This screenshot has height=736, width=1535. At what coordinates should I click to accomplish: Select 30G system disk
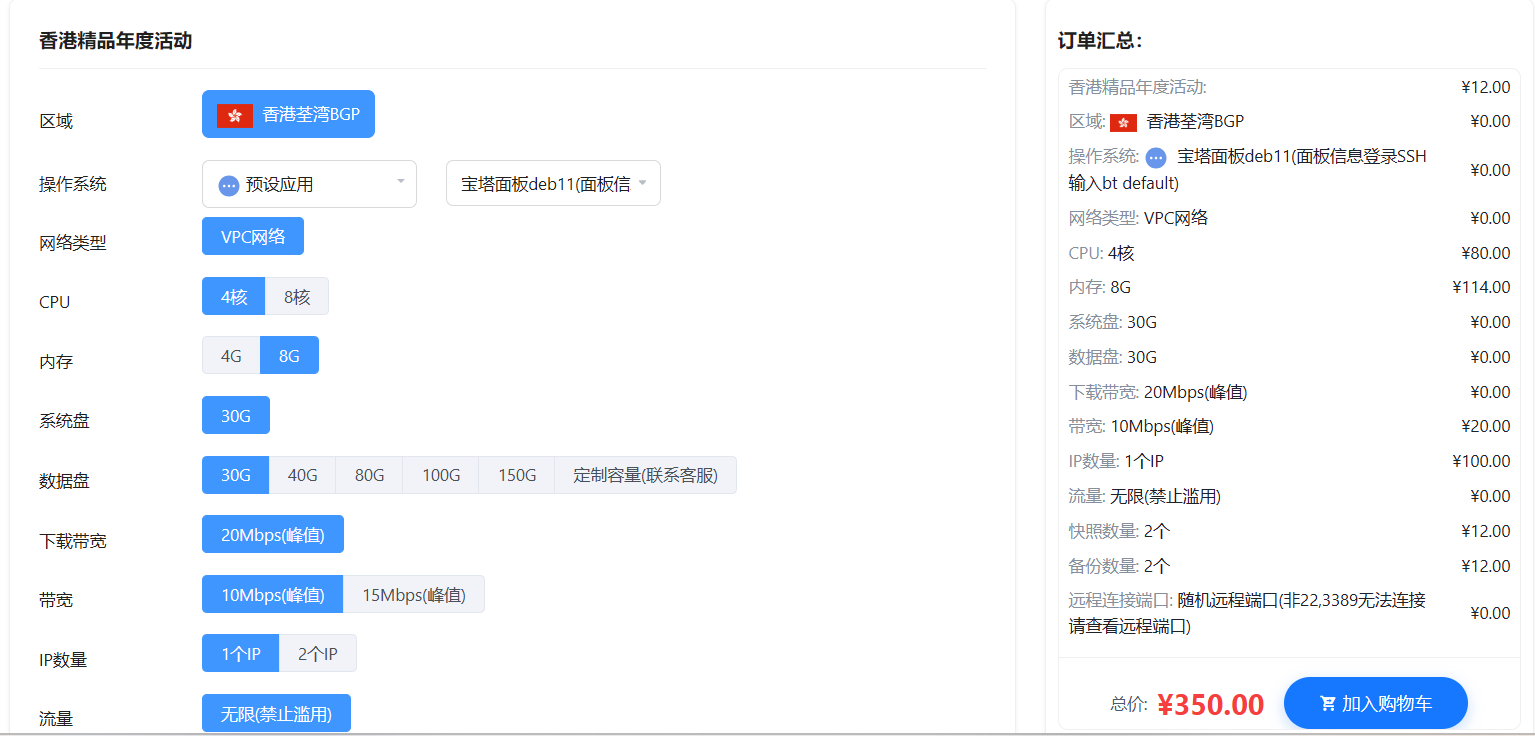(236, 415)
